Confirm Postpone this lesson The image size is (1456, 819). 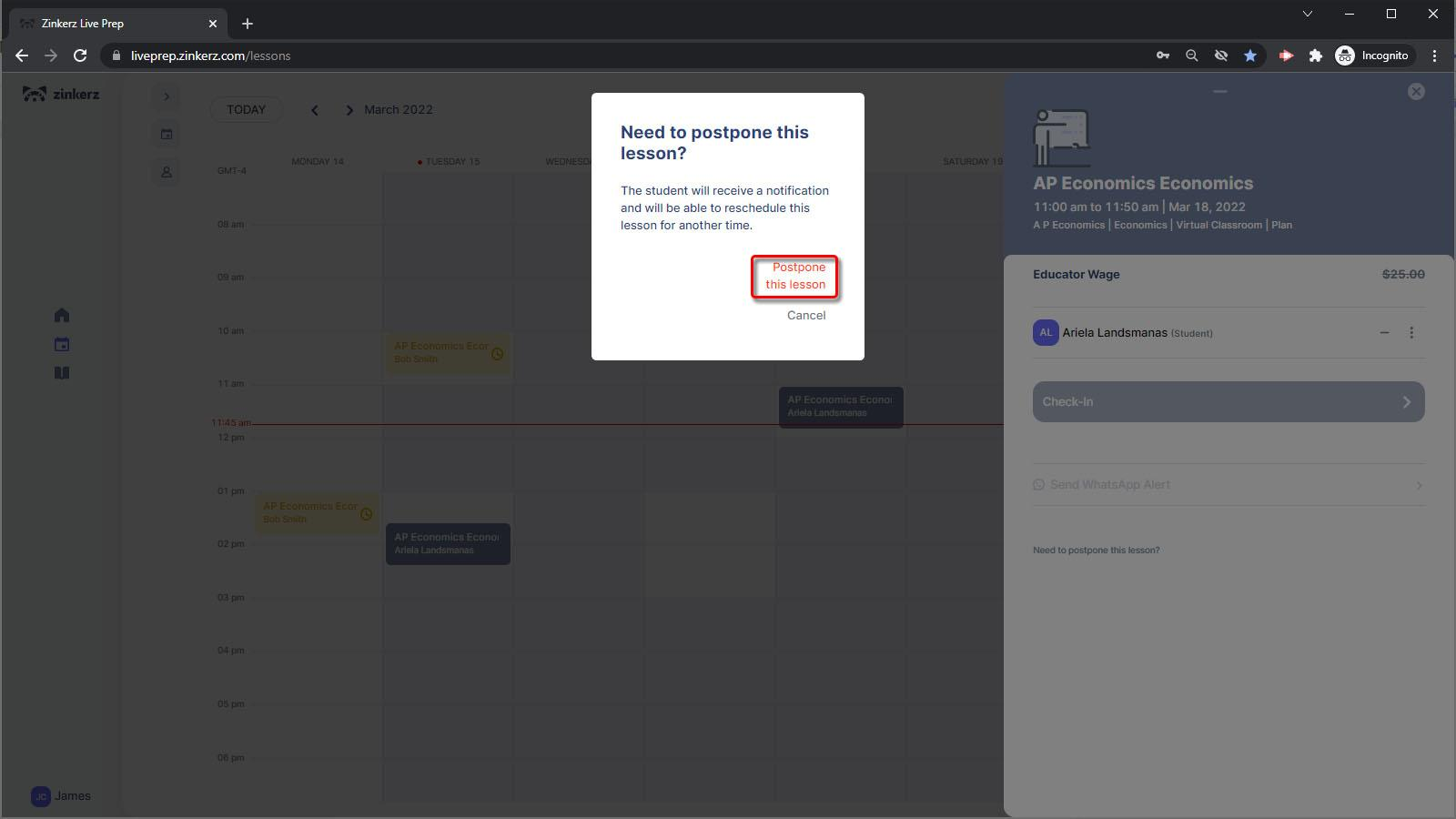[795, 276]
